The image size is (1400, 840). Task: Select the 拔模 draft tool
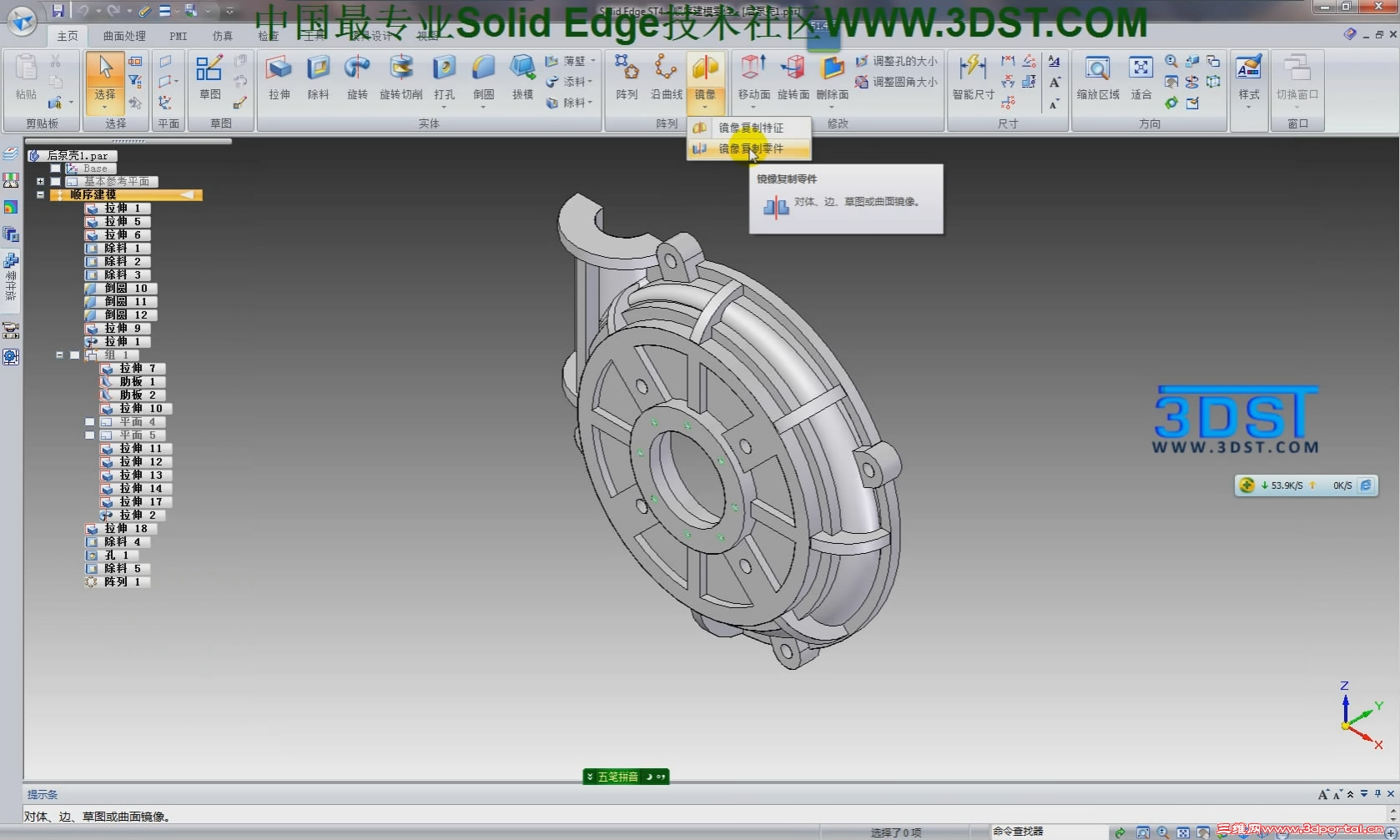click(521, 77)
